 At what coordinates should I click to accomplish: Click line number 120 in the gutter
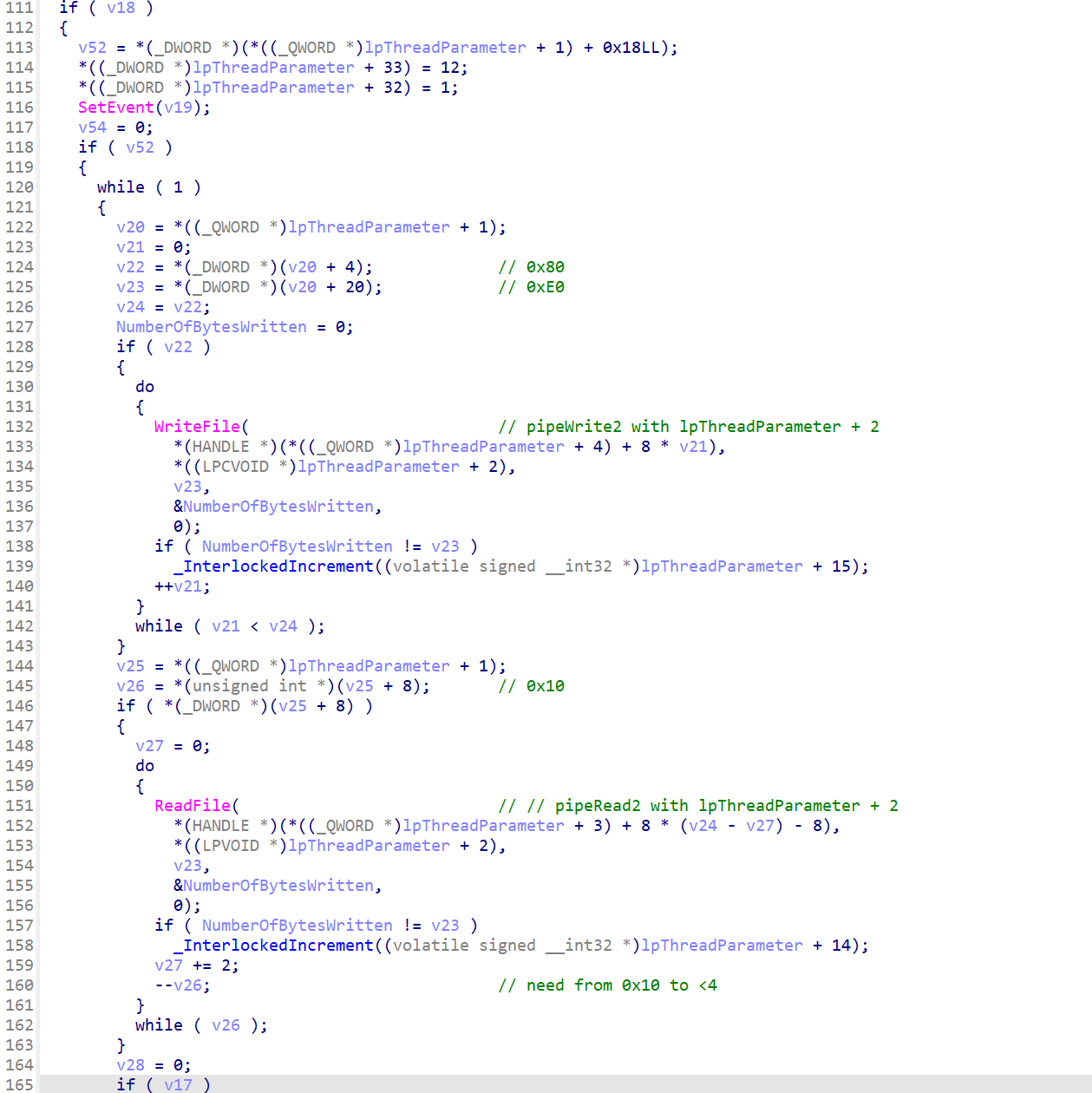[x=19, y=187]
